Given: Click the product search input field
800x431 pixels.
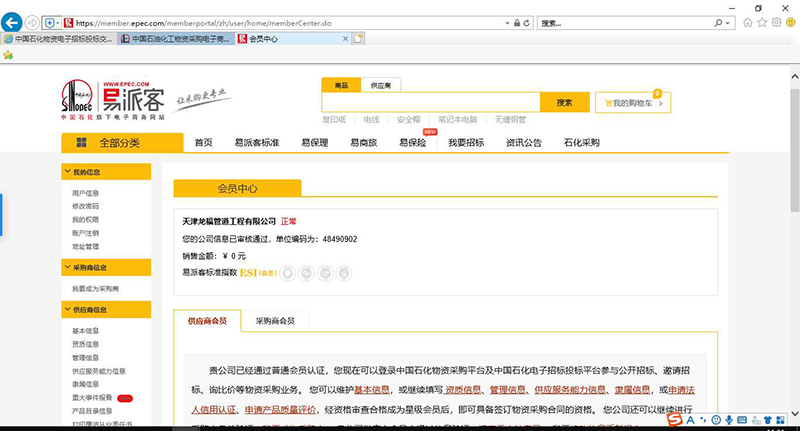Looking at the screenshot, I should coord(431,103).
